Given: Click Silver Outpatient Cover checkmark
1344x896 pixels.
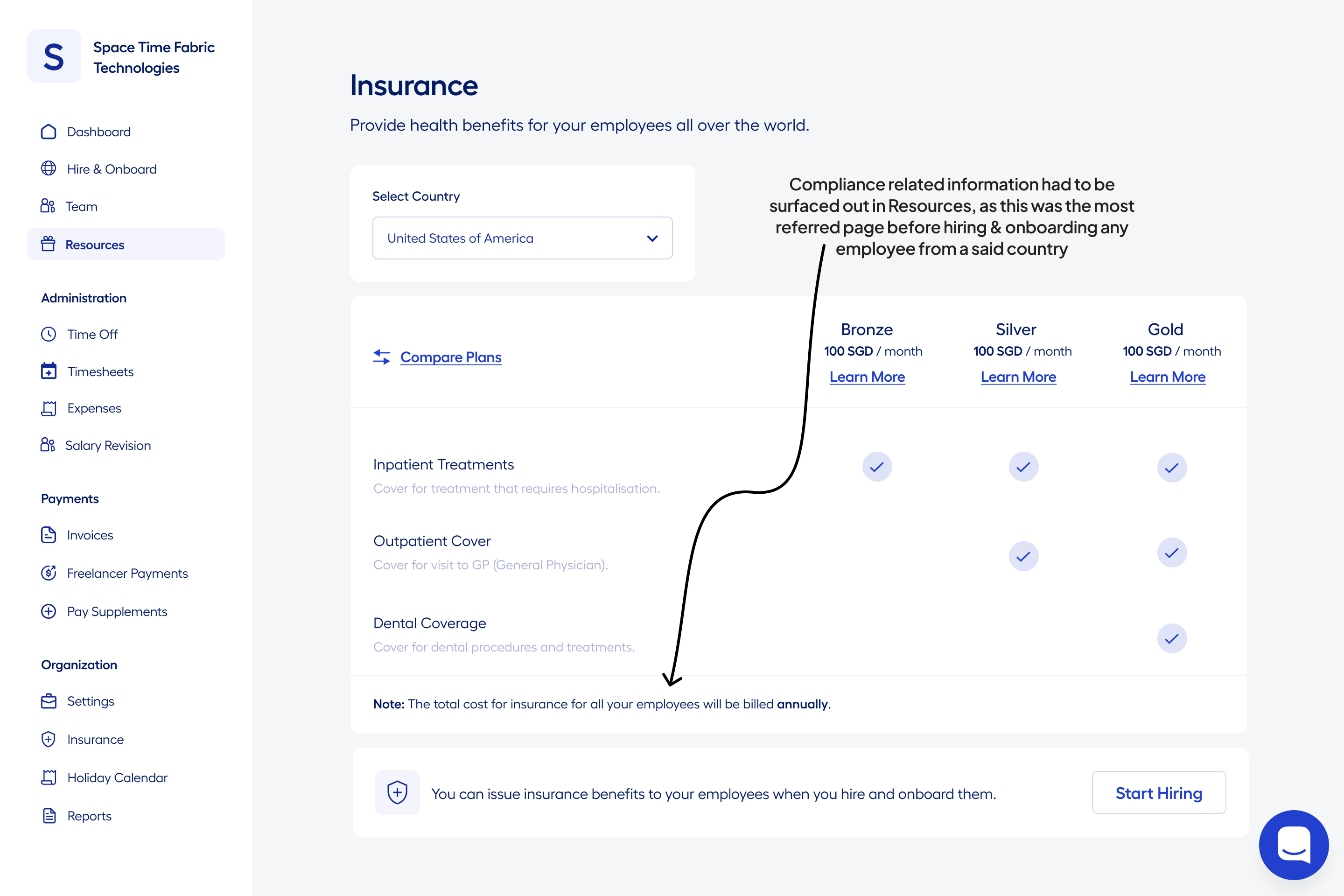Looking at the screenshot, I should pos(1023,556).
